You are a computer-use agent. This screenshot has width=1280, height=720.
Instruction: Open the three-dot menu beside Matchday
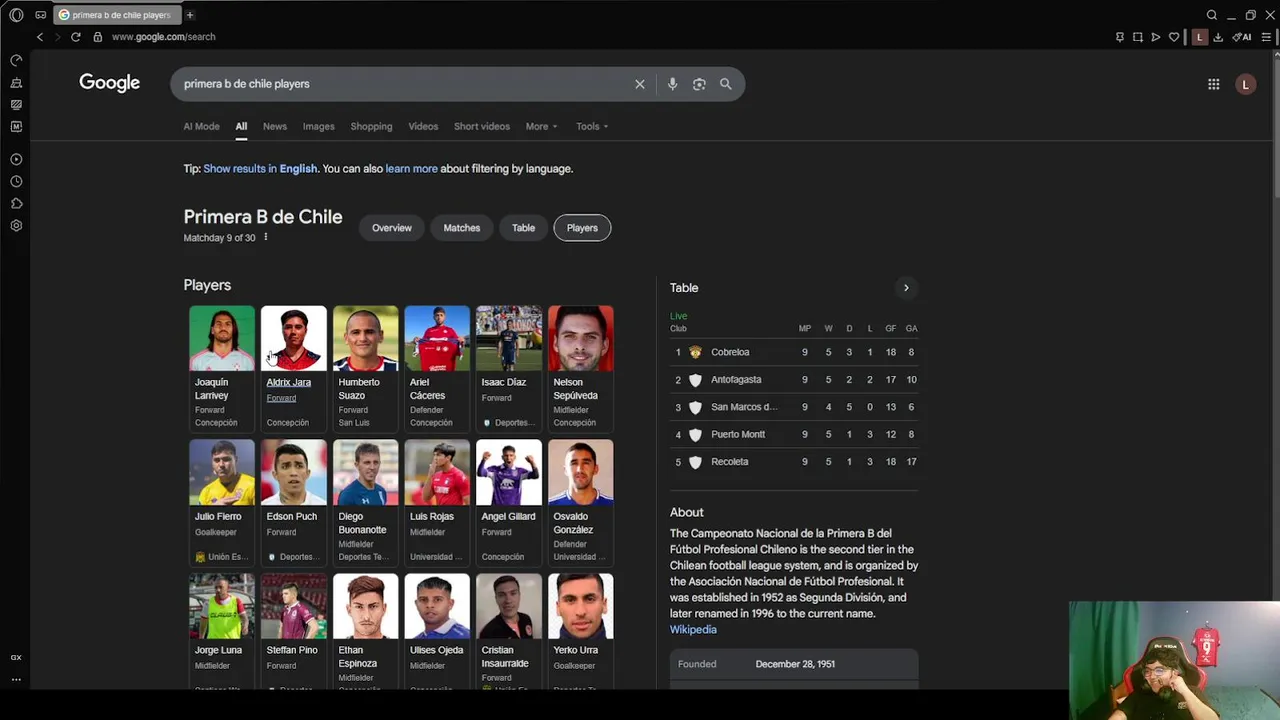pos(265,237)
